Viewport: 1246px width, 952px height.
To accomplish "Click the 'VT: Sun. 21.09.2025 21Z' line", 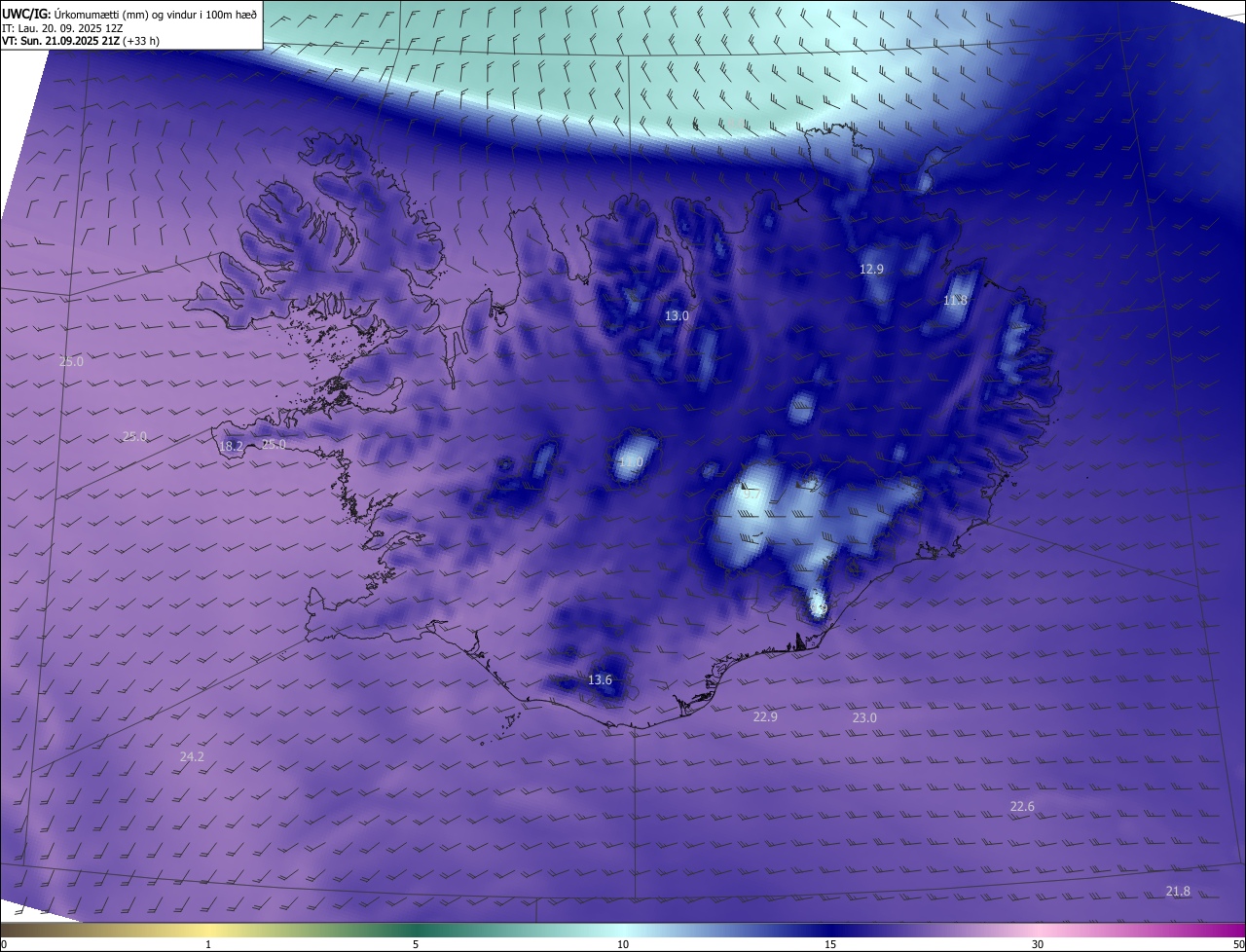I will [x=81, y=41].
